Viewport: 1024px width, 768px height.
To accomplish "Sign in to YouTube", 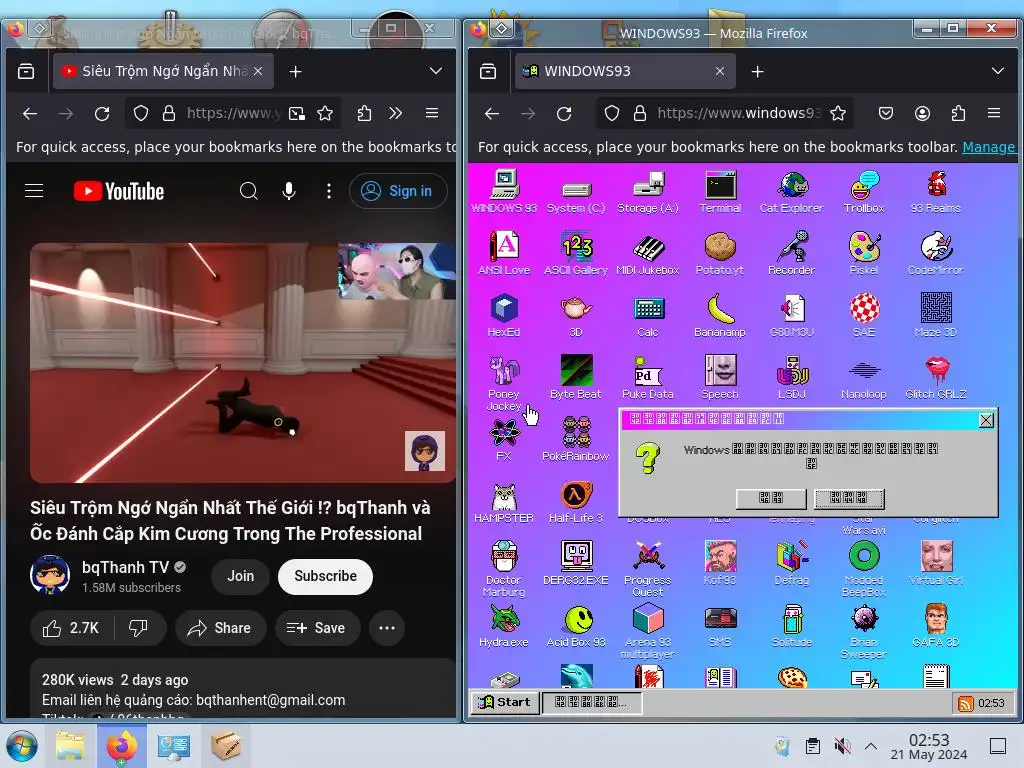I will [398, 191].
